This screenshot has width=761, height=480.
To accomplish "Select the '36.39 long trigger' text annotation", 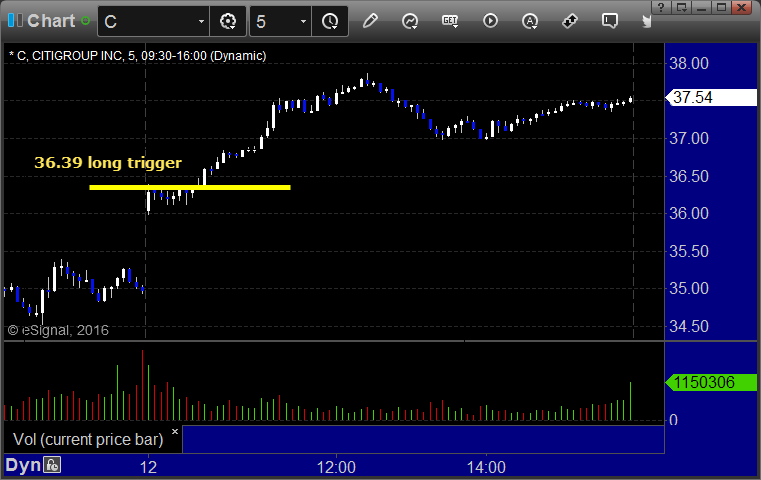I will tap(108, 163).
